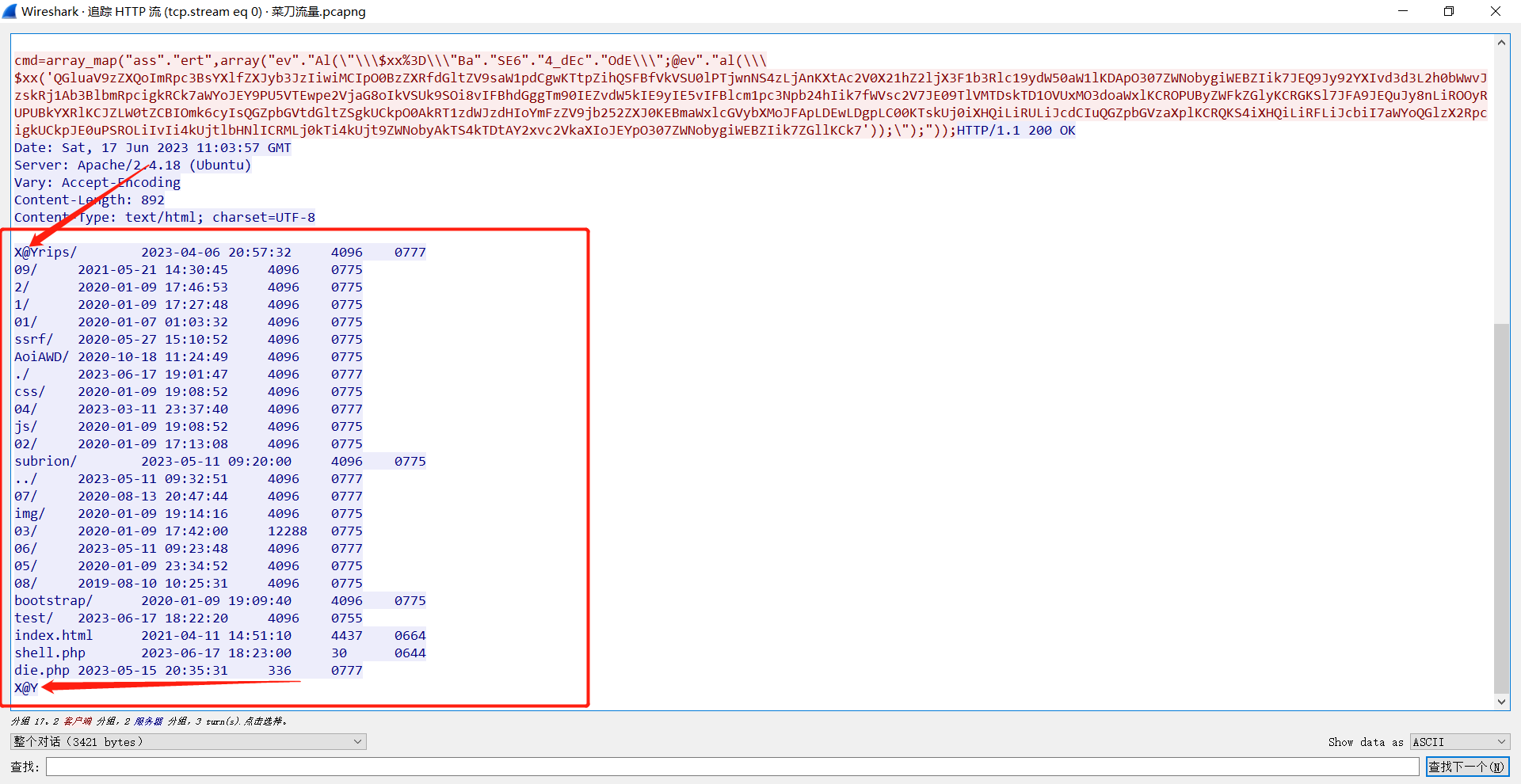
Task: Click the HTTP/1.1 200 OK response text
Action: pos(1016,131)
